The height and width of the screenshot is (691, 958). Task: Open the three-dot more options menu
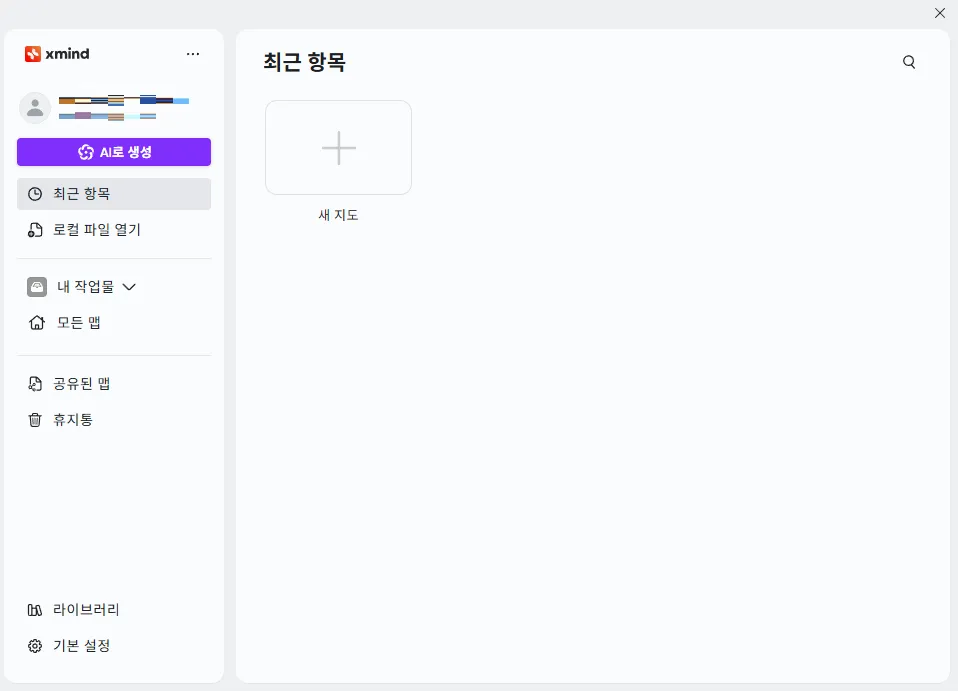click(193, 54)
